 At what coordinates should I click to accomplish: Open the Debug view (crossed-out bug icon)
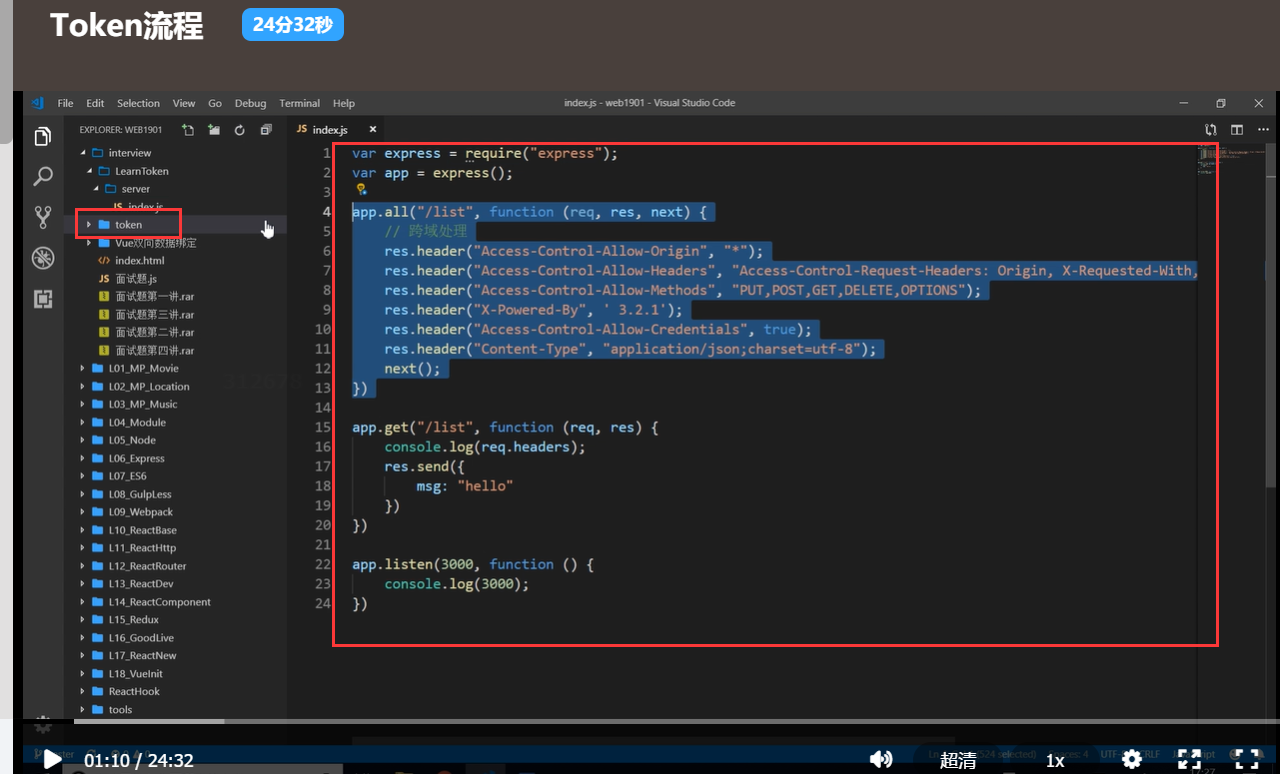click(x=42, y=258)
